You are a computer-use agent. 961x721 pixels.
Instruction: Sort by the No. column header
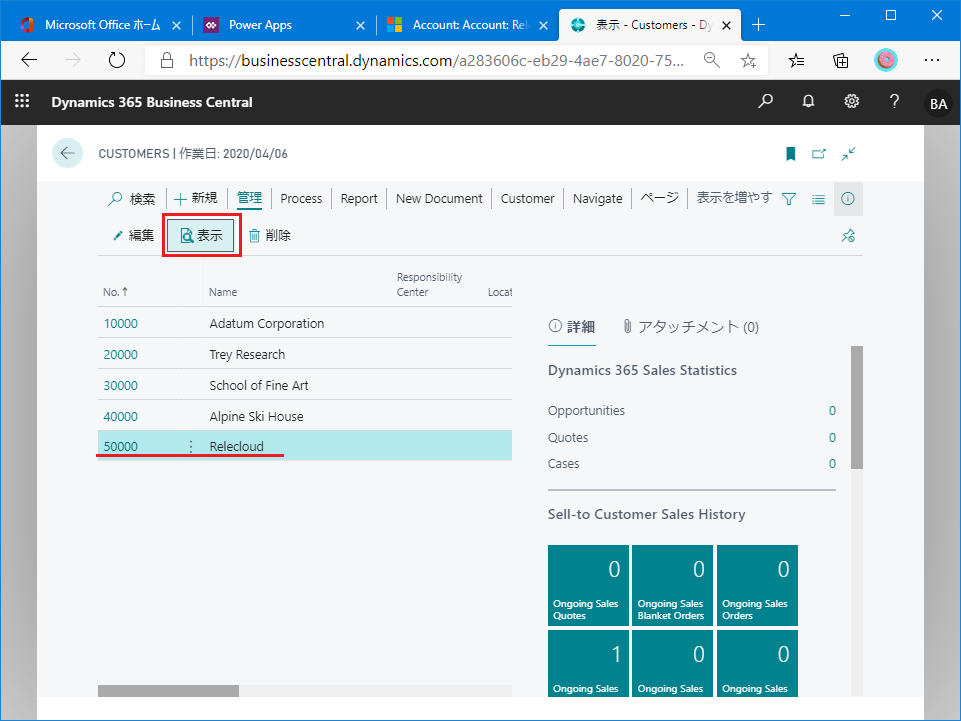[115, 292]
